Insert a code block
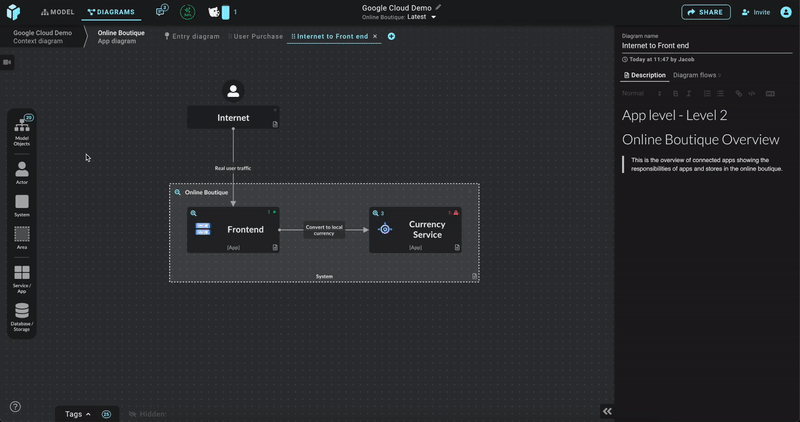The width and height of the screenshot is (800, 422). [x=752, y=93]
